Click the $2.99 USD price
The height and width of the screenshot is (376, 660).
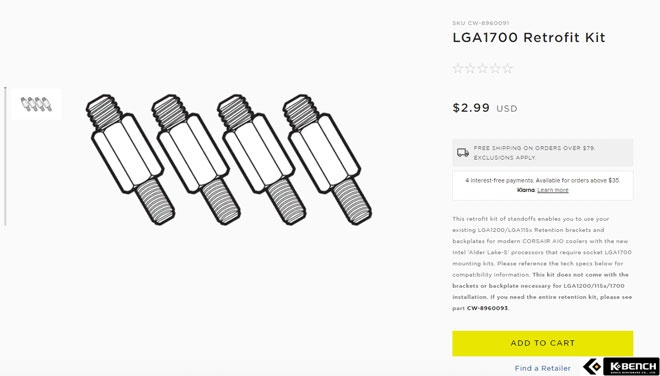pyautogui.click(x=485, y=108)
